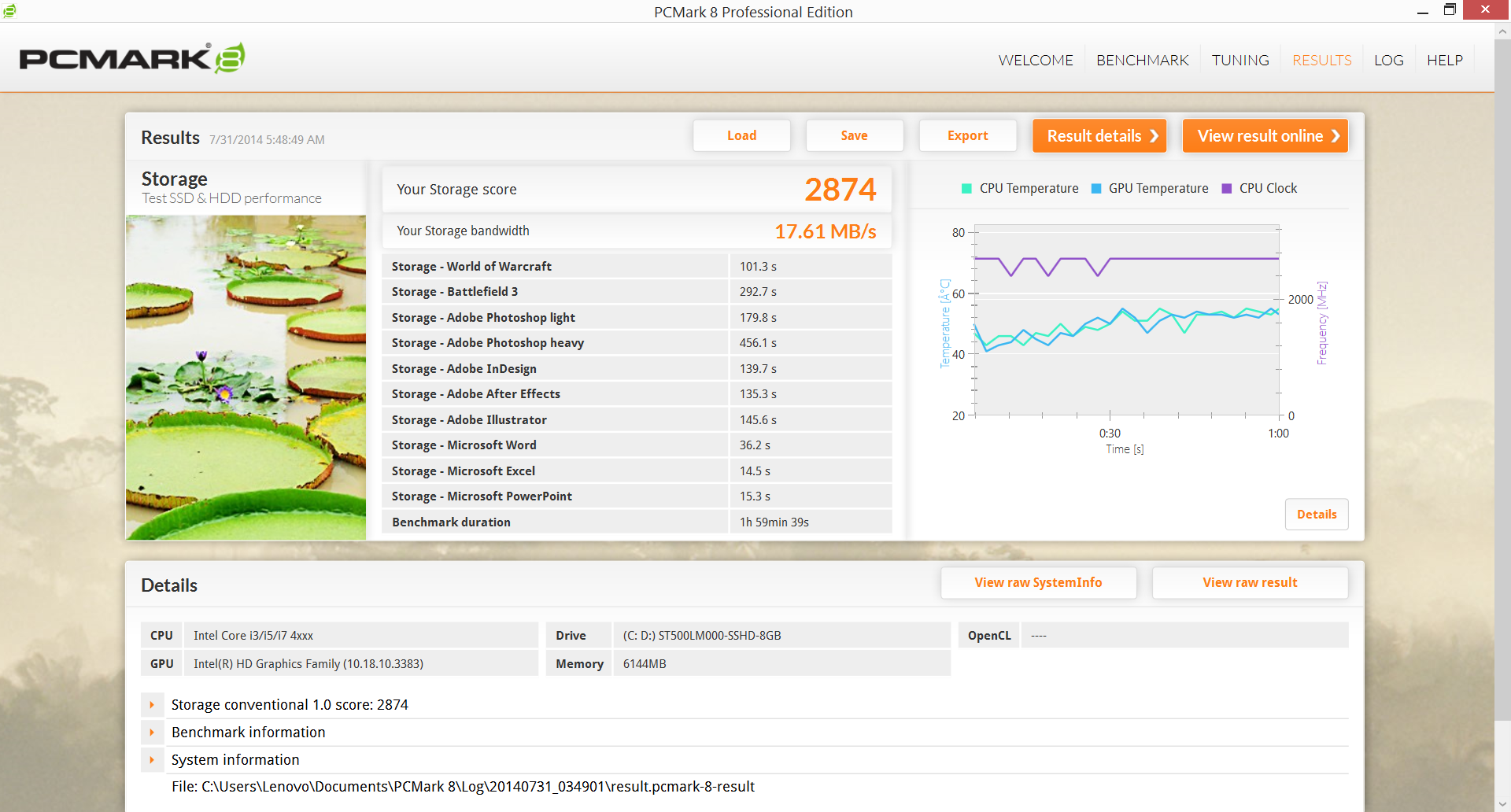Click the results timestamp 7/31/2014 5:48:49 AM
Viewport: 1511px width, 812px height.
pos(267,140)
